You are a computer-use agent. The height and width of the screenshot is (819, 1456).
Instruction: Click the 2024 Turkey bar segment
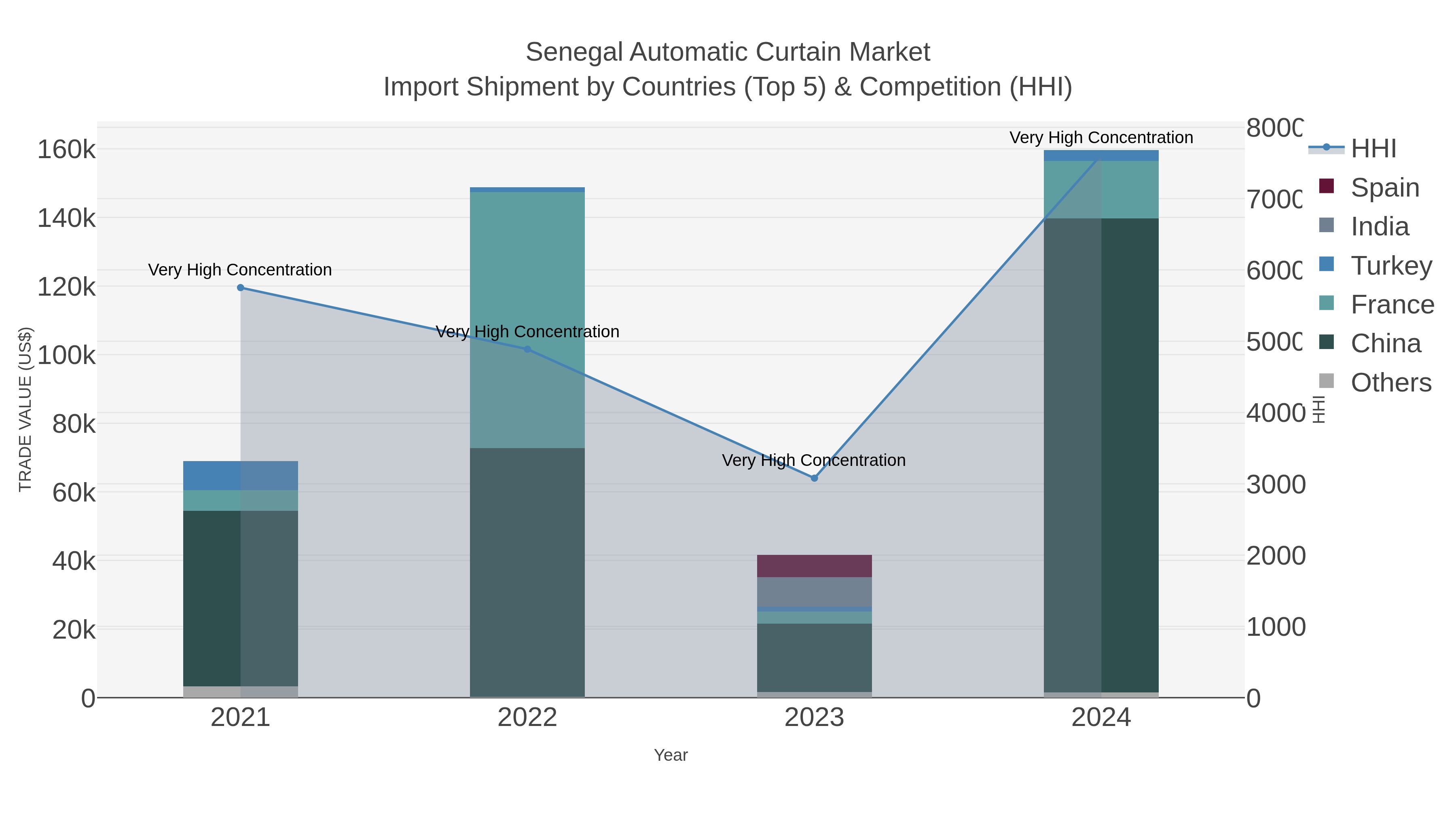(x=1101, y=155)
